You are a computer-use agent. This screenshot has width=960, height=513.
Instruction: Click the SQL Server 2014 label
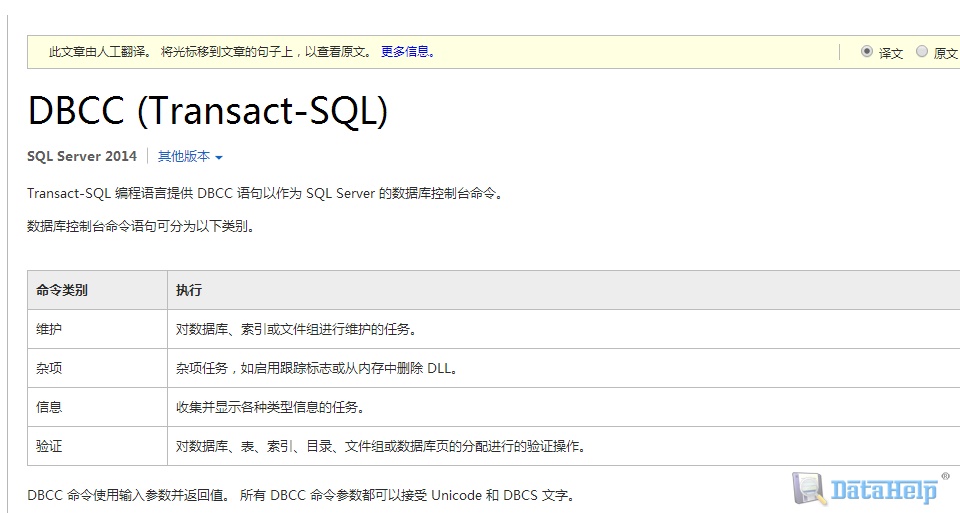coord(82,156)
